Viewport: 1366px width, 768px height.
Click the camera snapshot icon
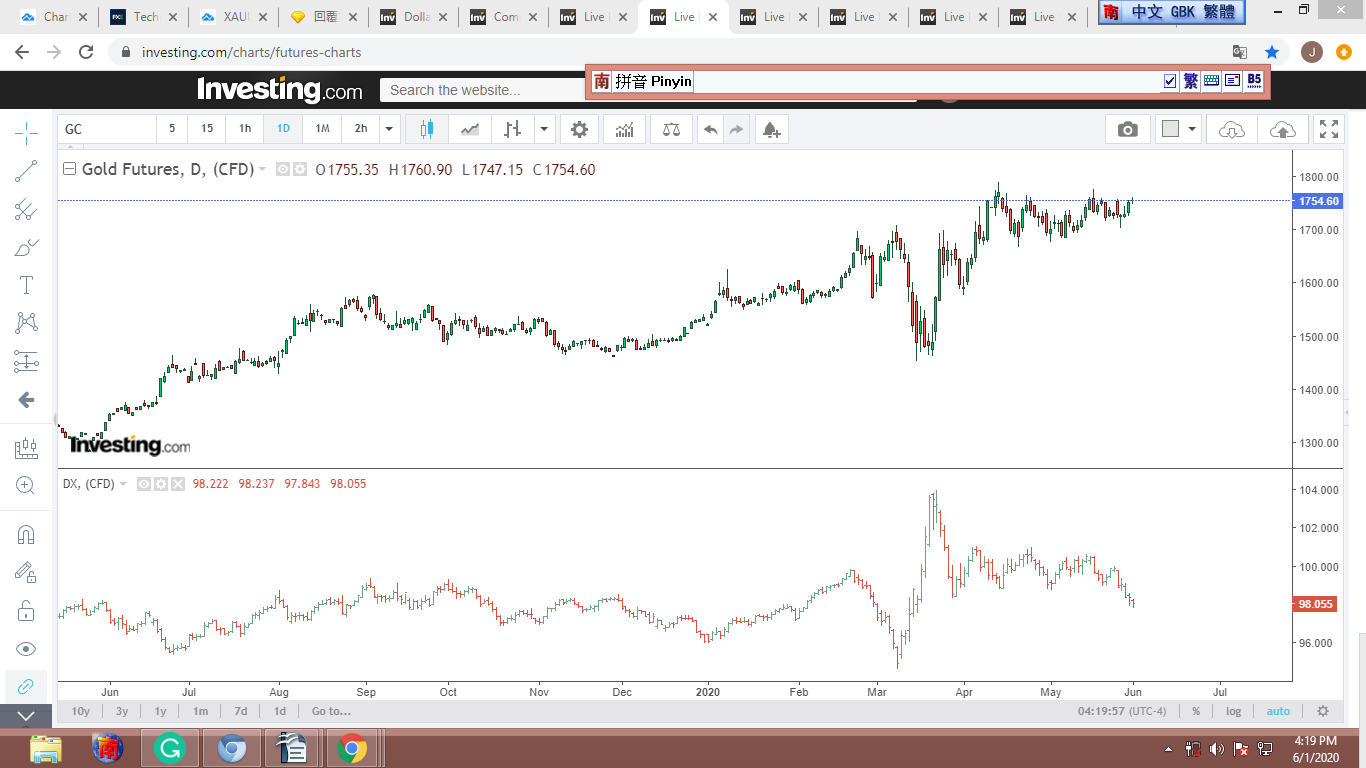pos(1127,129)
